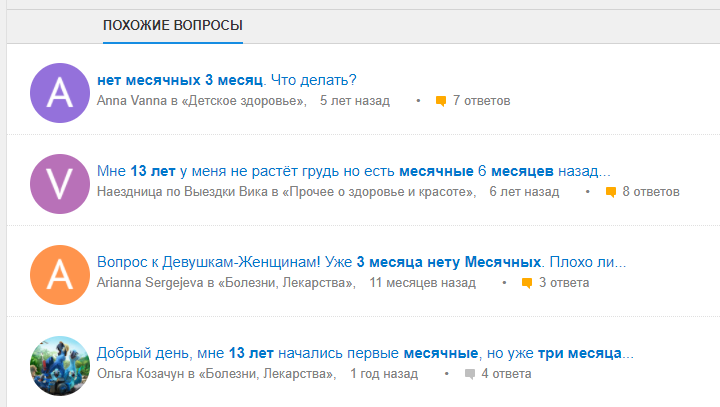Open the pink V avatar of Наездница

pos(60,184)
